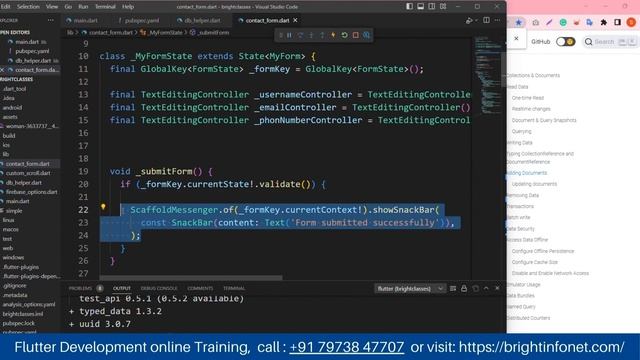Expand the ios folder in Explorer

pos(6,145)
